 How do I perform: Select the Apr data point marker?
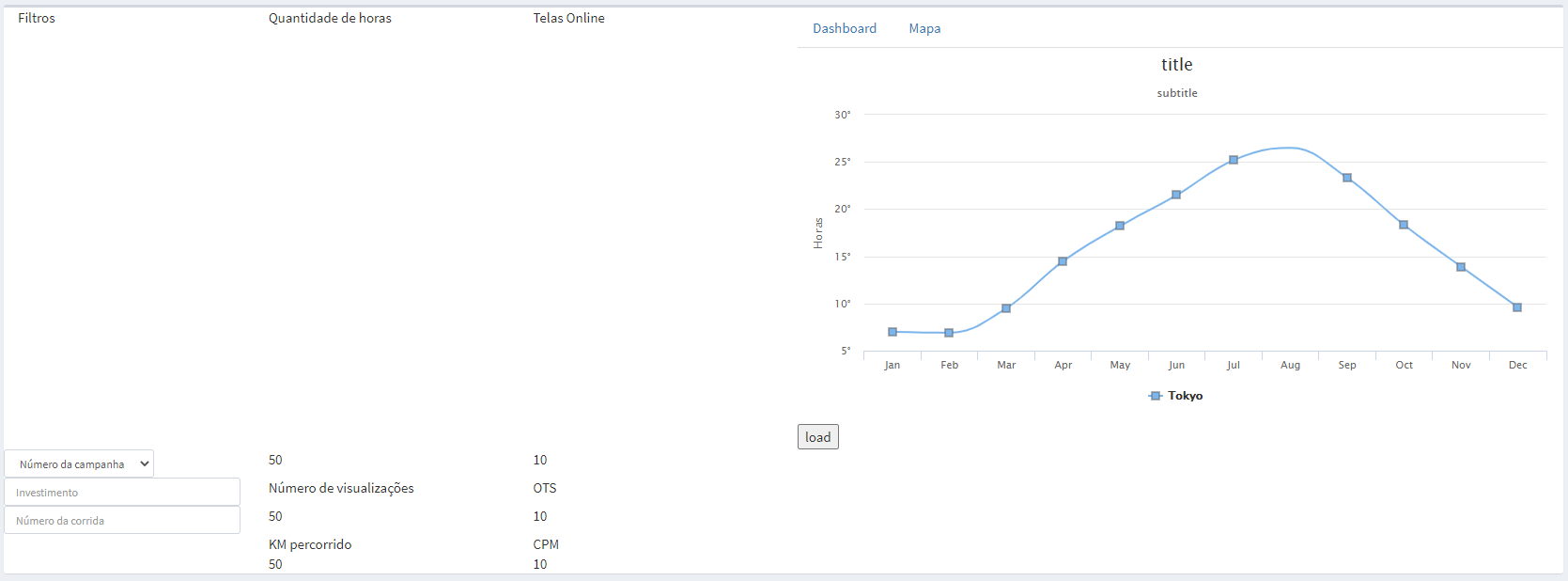point(1063,261)
